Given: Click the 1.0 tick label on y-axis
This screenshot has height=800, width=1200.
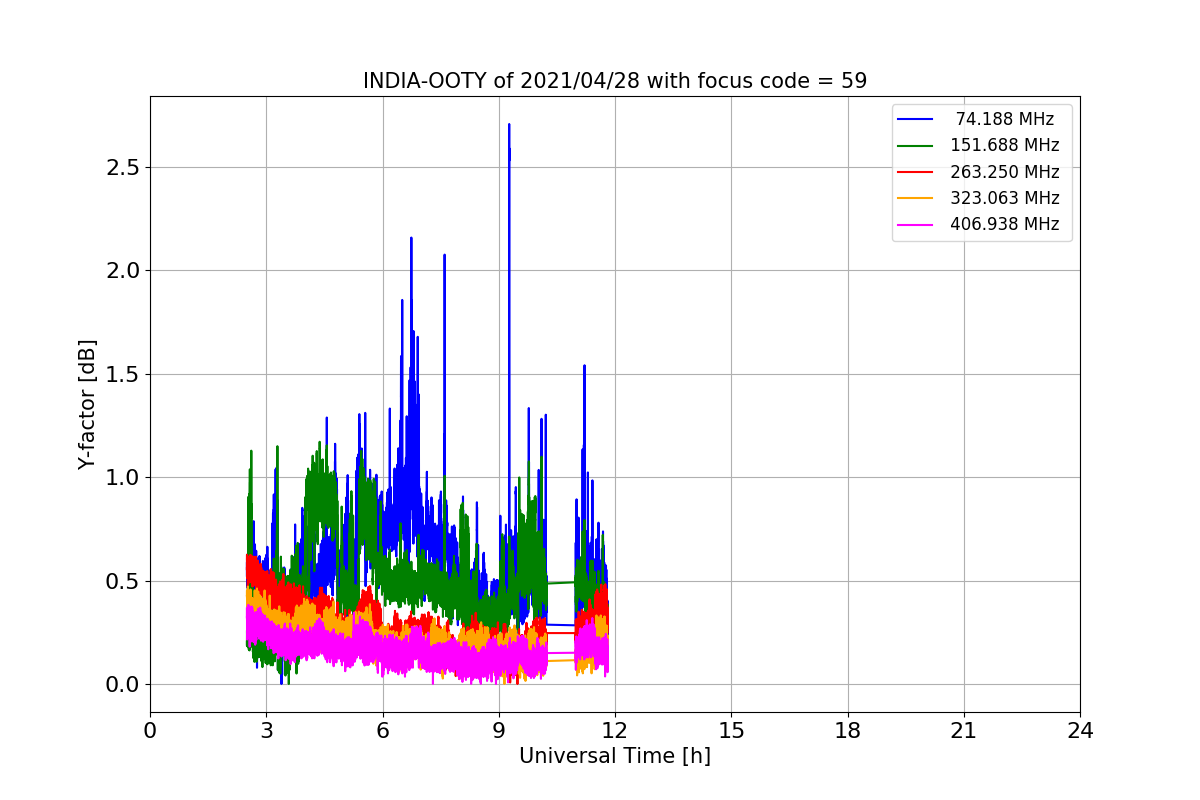Looking at the screenshot, I should click(122, 477).
